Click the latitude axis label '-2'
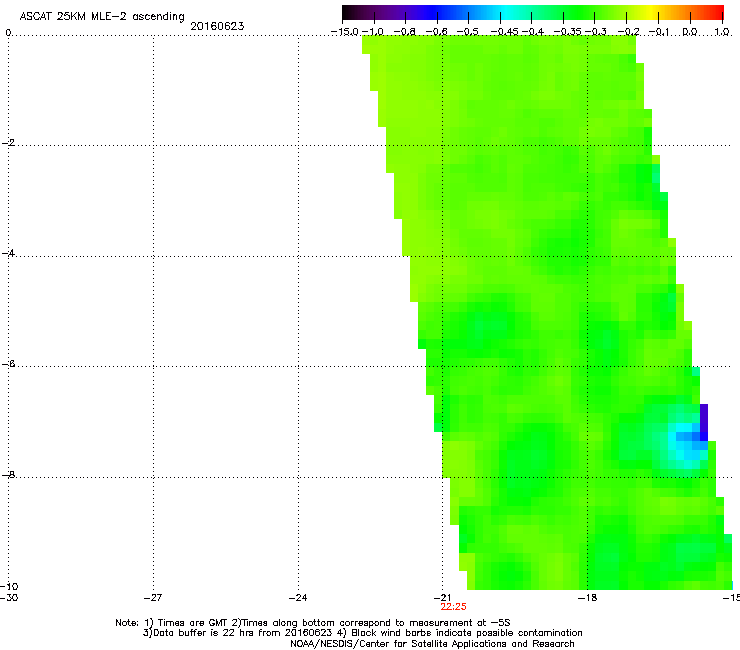The image size is (740, 650). tap(8, 143)
